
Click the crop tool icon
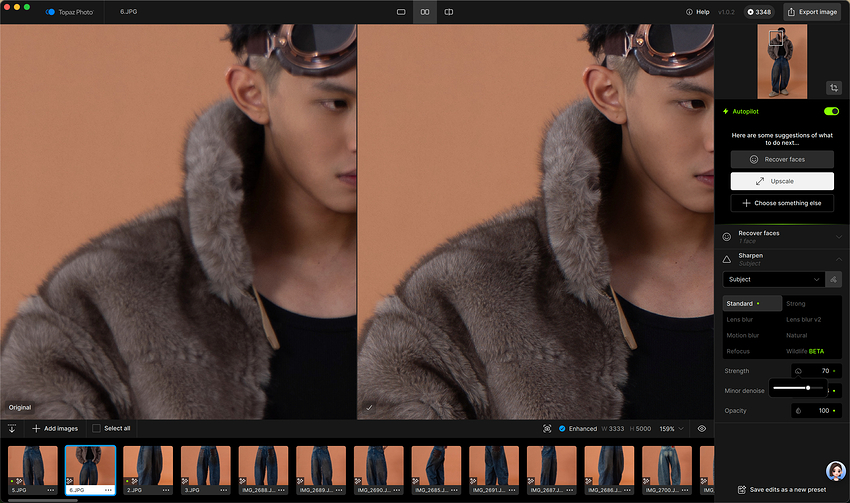click(833, 88)
